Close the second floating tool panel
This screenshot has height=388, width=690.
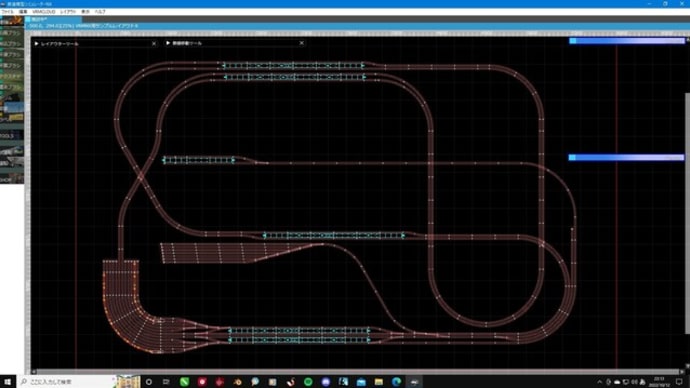pyautogui.click(x=301, y=43)
